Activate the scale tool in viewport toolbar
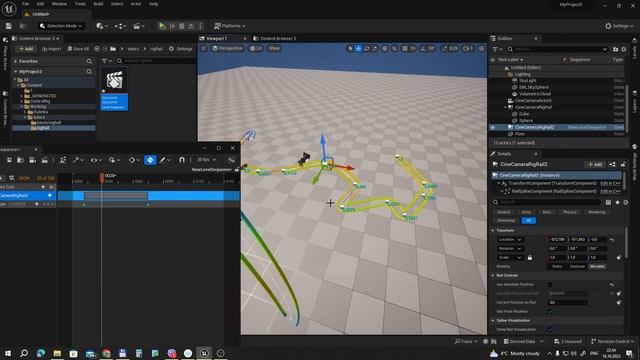The height and width of the screenshot is (360, 640). click(x=375, y=48)
